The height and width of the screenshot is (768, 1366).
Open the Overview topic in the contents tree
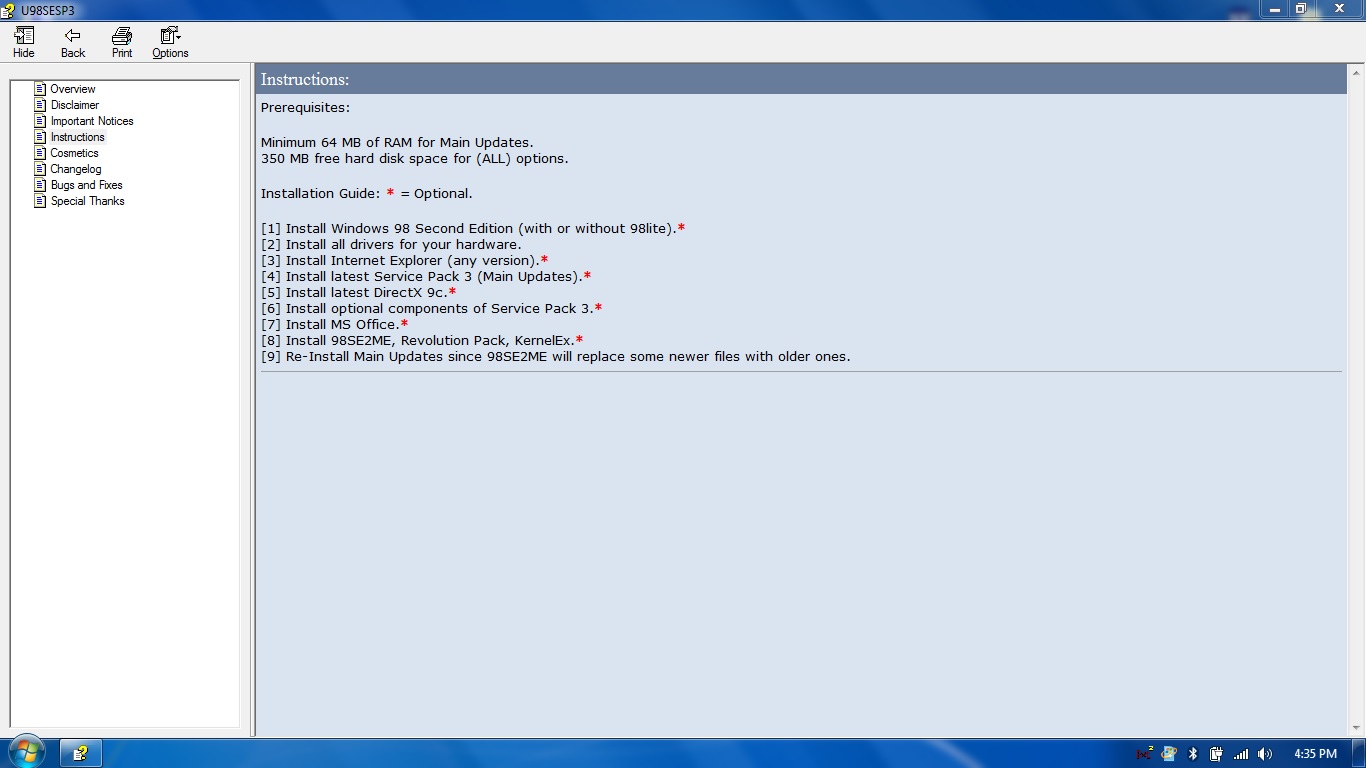(x=73, y=89)
